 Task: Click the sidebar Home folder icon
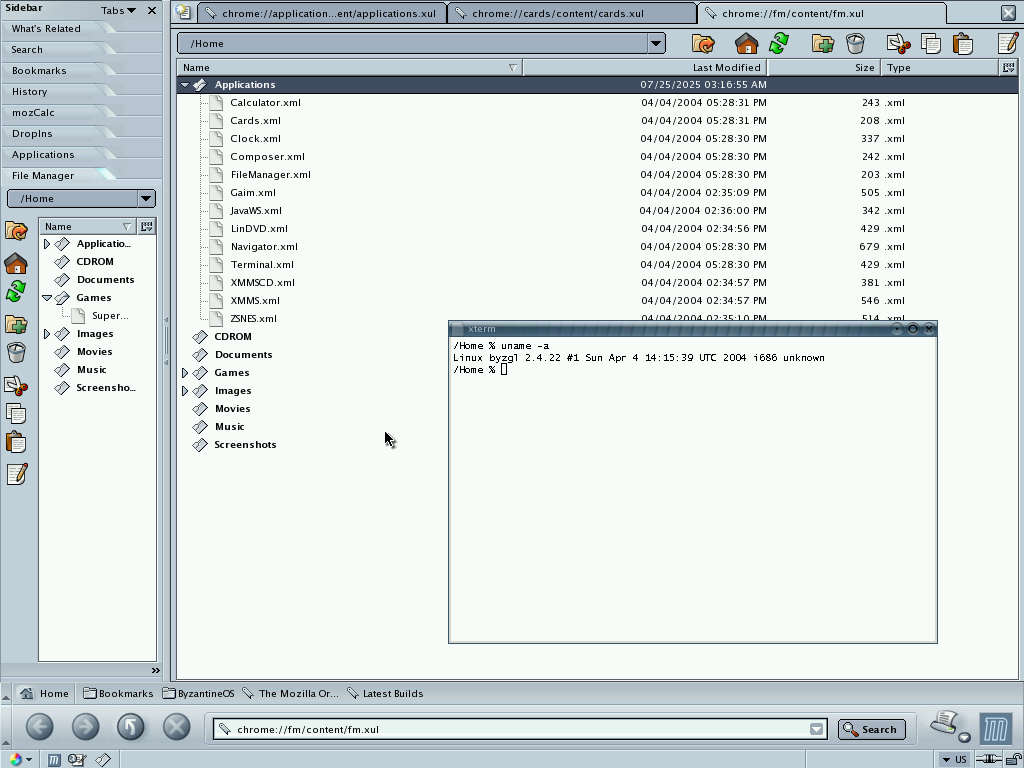pos(16,263)
